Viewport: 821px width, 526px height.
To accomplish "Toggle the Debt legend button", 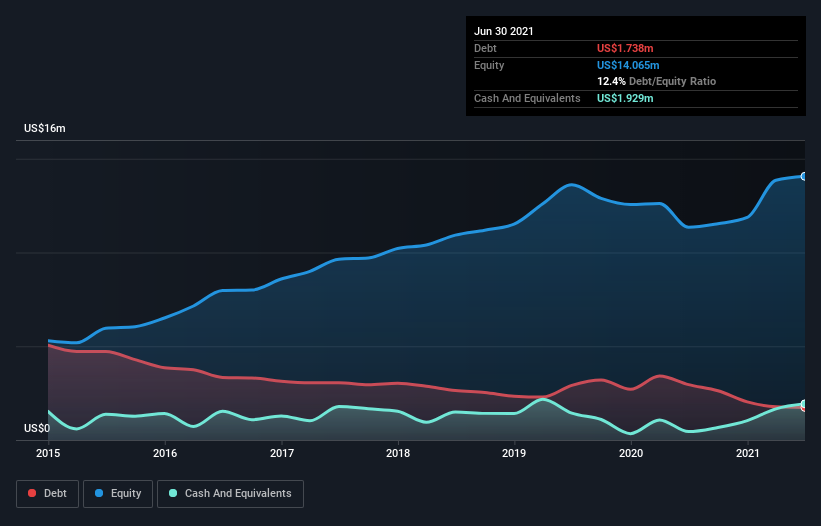I will [x=48, y=494].
